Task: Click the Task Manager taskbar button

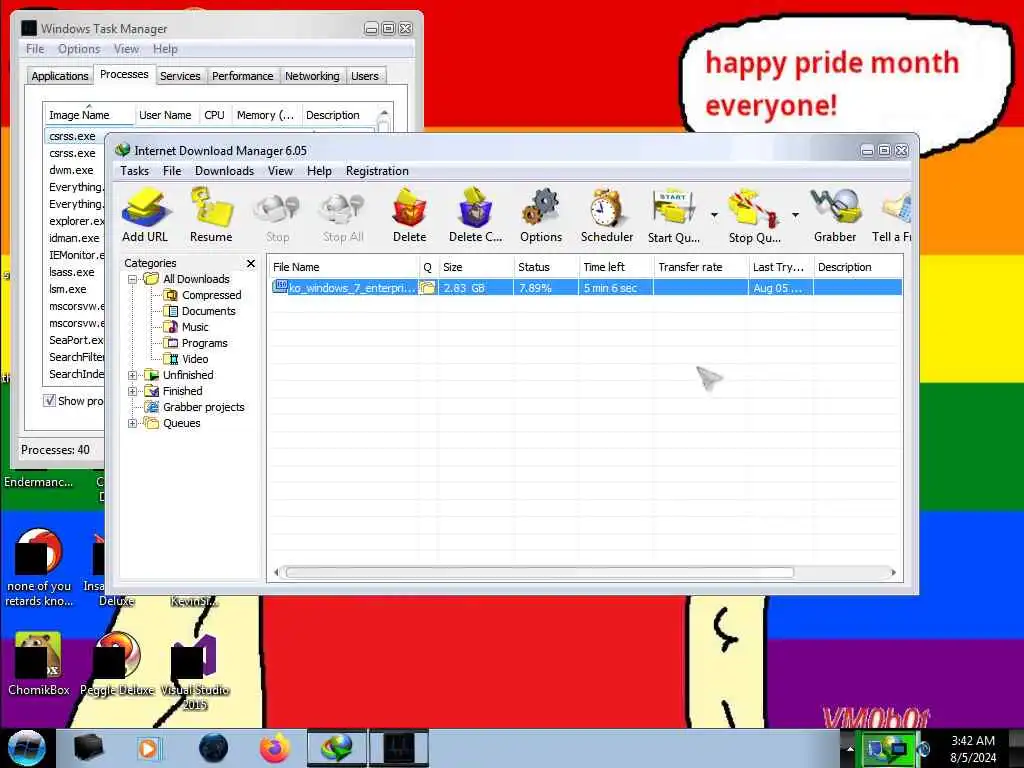Action: coord(399,748)
